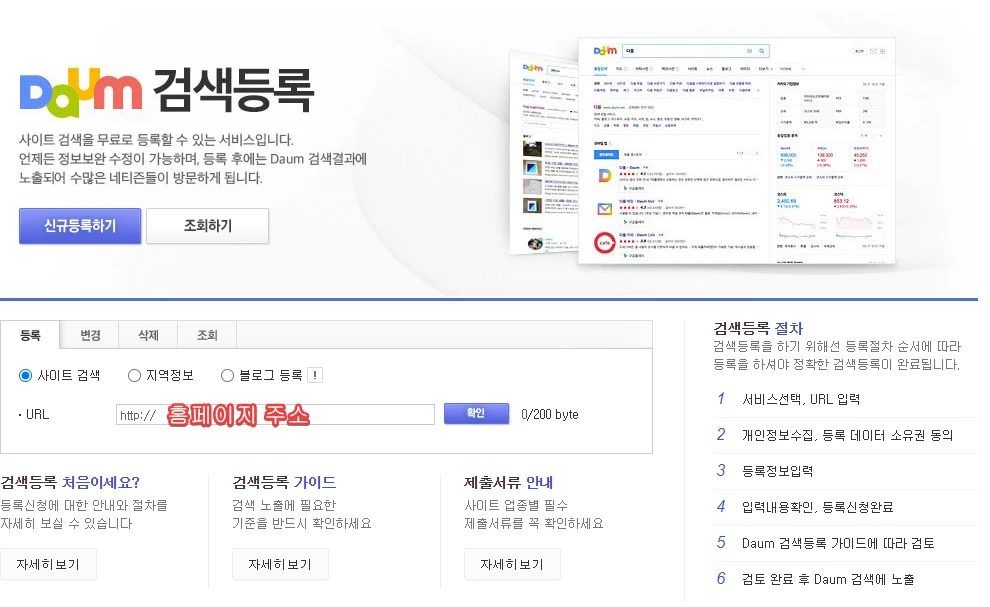Click step 5 Daum 검색등록 가이드에 따라 검토
This screenshot has height=607, width=990.
click(837, 543)
